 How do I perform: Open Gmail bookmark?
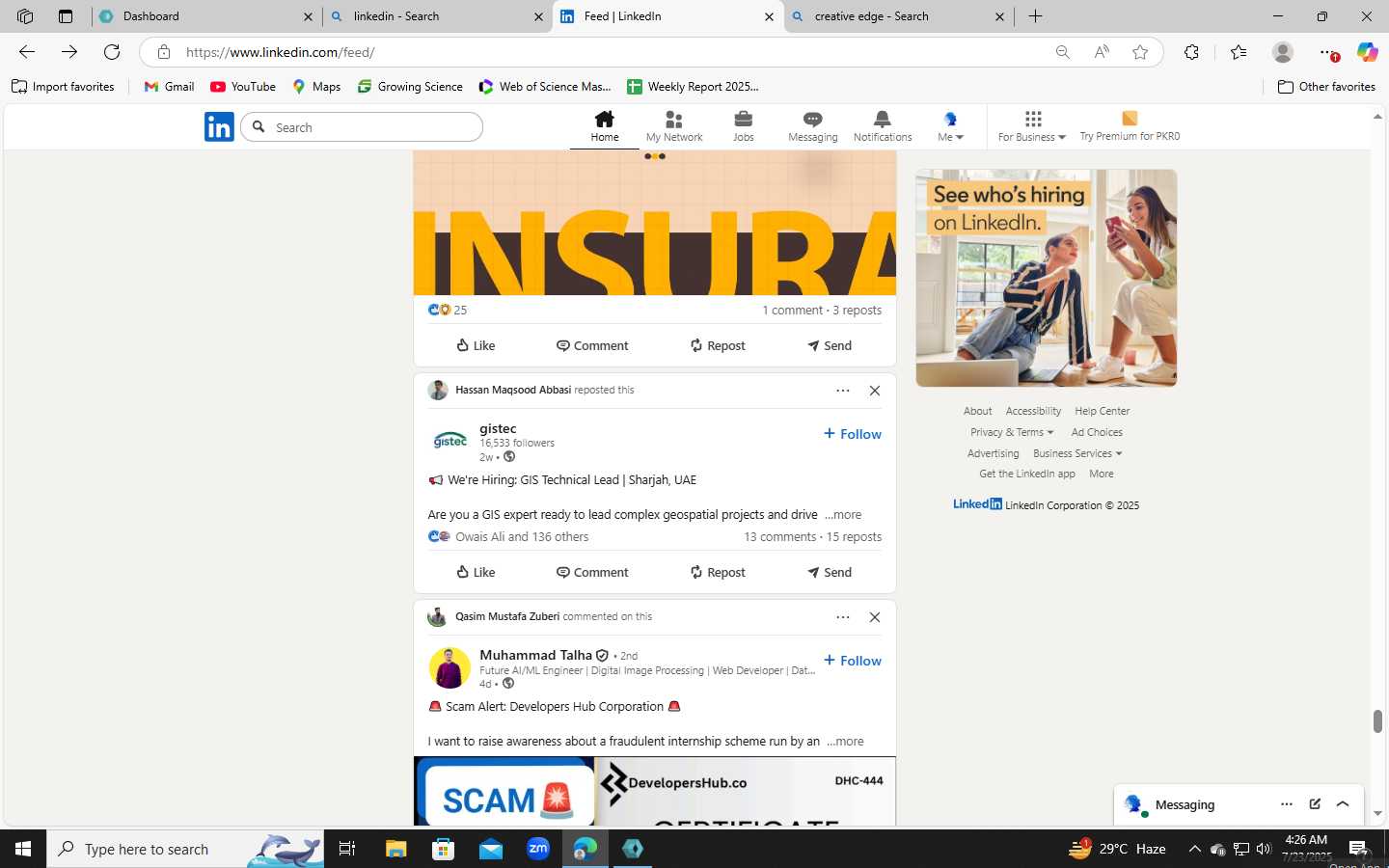169,87
